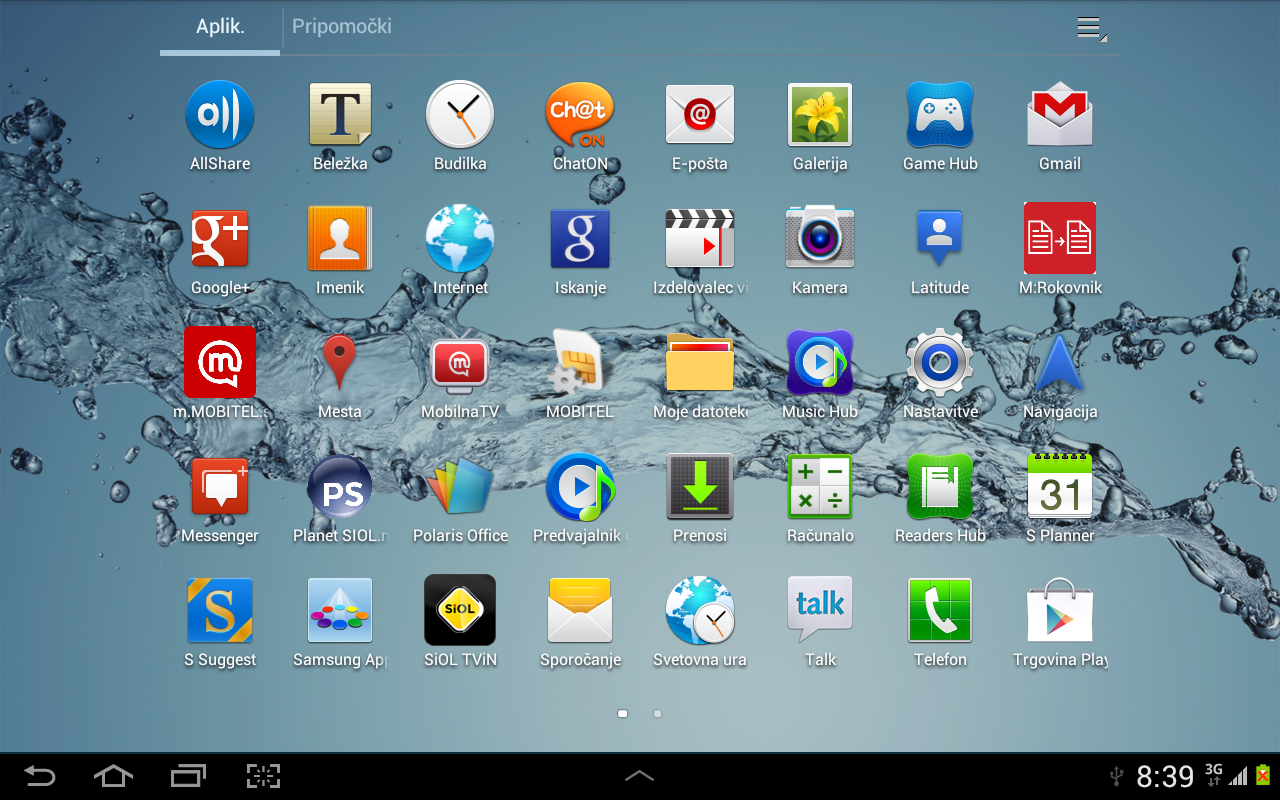Launch Music Hub
Image resolution: width=1280 pixels, height=800 pixels.
point(820,363)
